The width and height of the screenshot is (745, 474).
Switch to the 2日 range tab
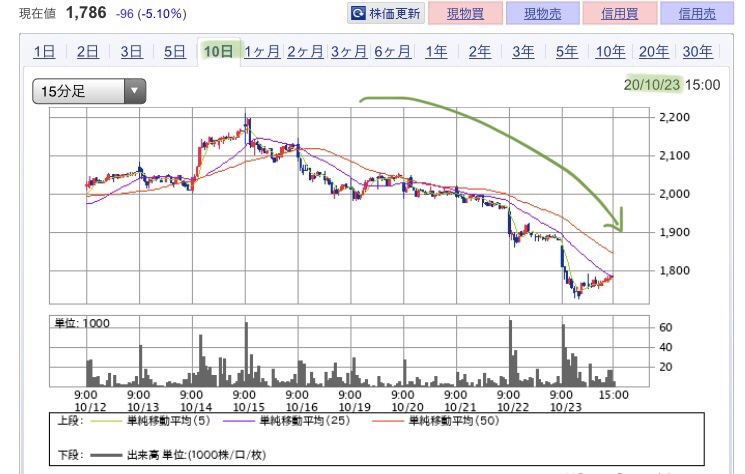(87, 52)
